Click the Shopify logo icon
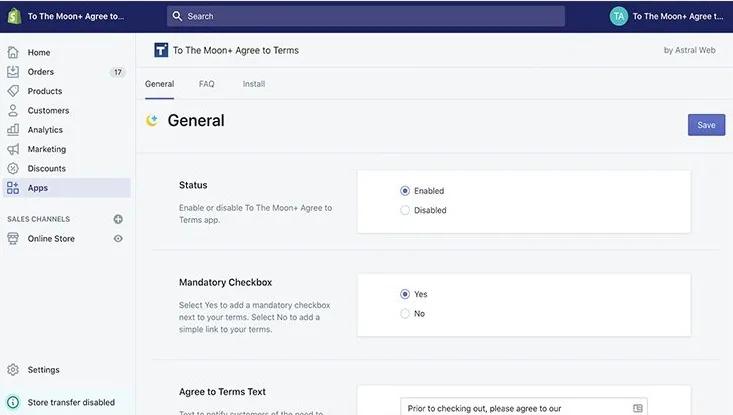This screenshot has width=733, height=415. (14, 16)
